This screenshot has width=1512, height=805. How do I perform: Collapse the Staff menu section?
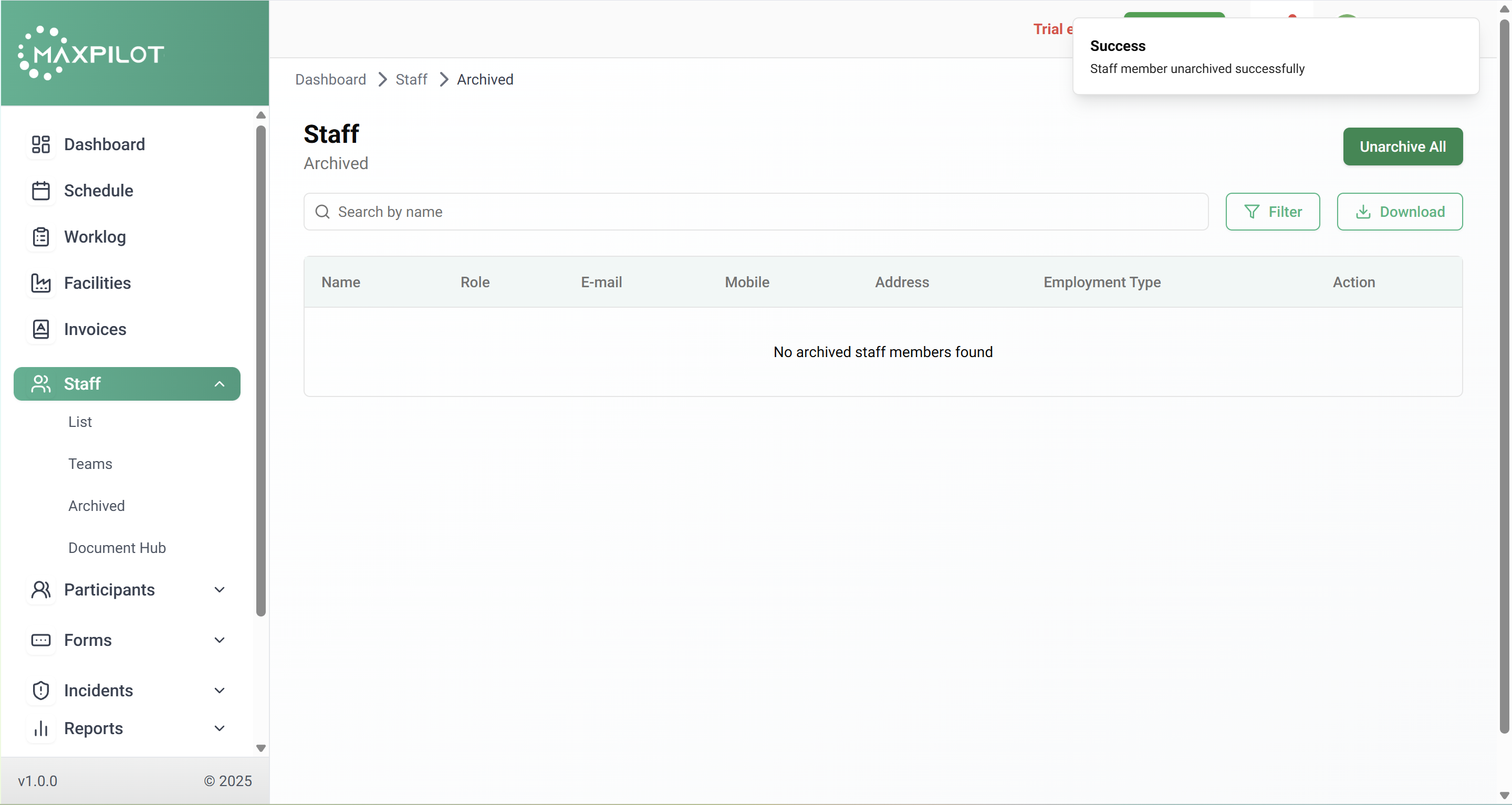(x=220, y=384)
